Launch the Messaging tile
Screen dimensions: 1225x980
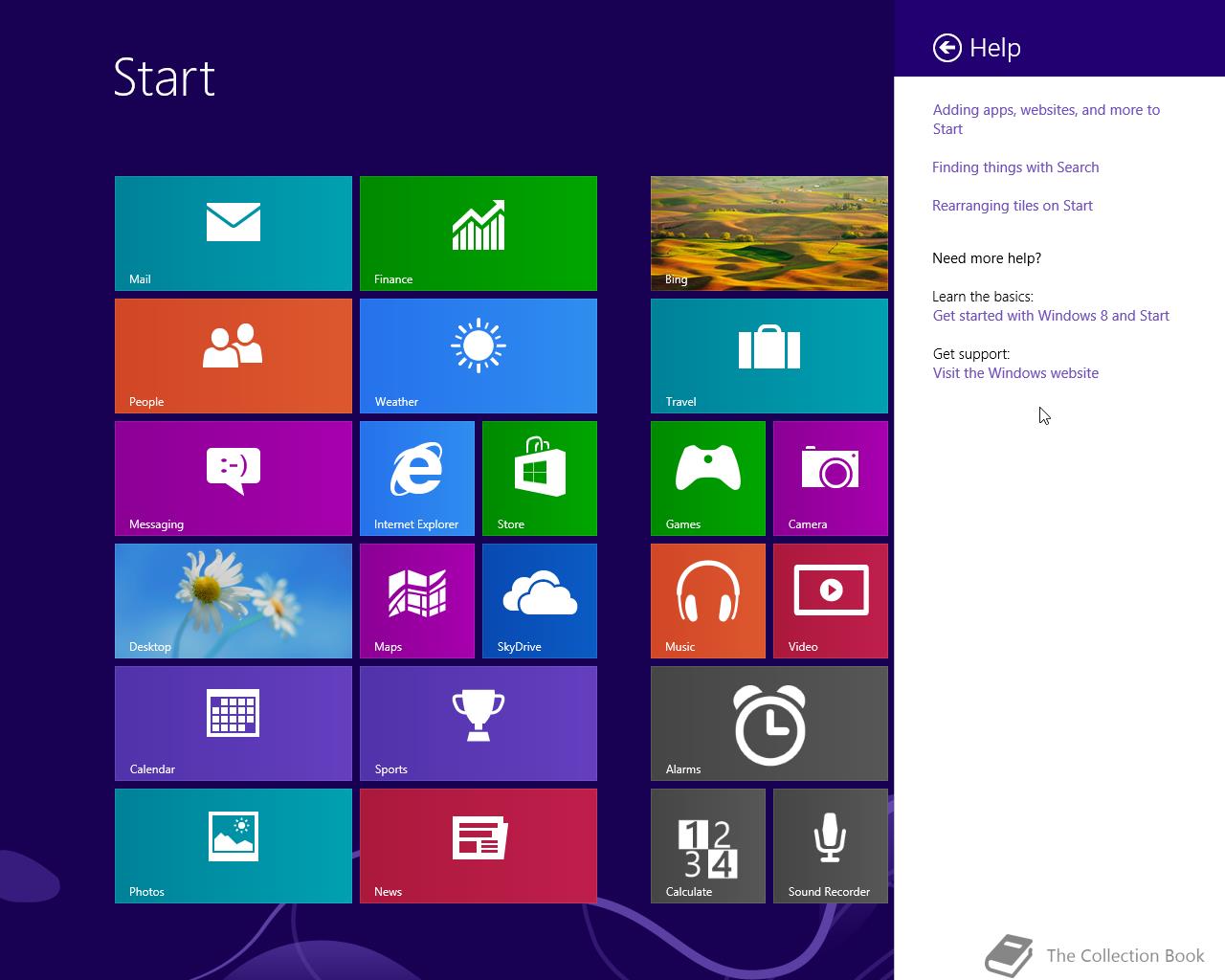pyautogui.click(x=234, y=479)
